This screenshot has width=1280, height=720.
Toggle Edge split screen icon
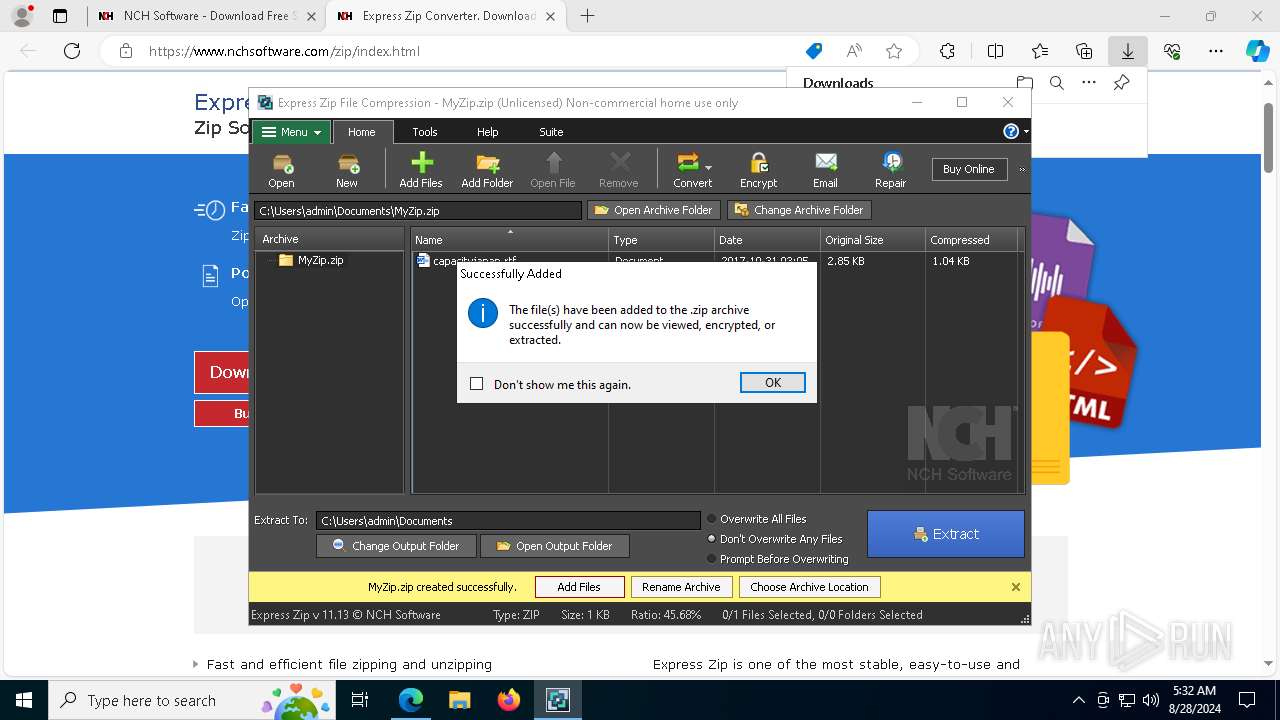point(995,51)
